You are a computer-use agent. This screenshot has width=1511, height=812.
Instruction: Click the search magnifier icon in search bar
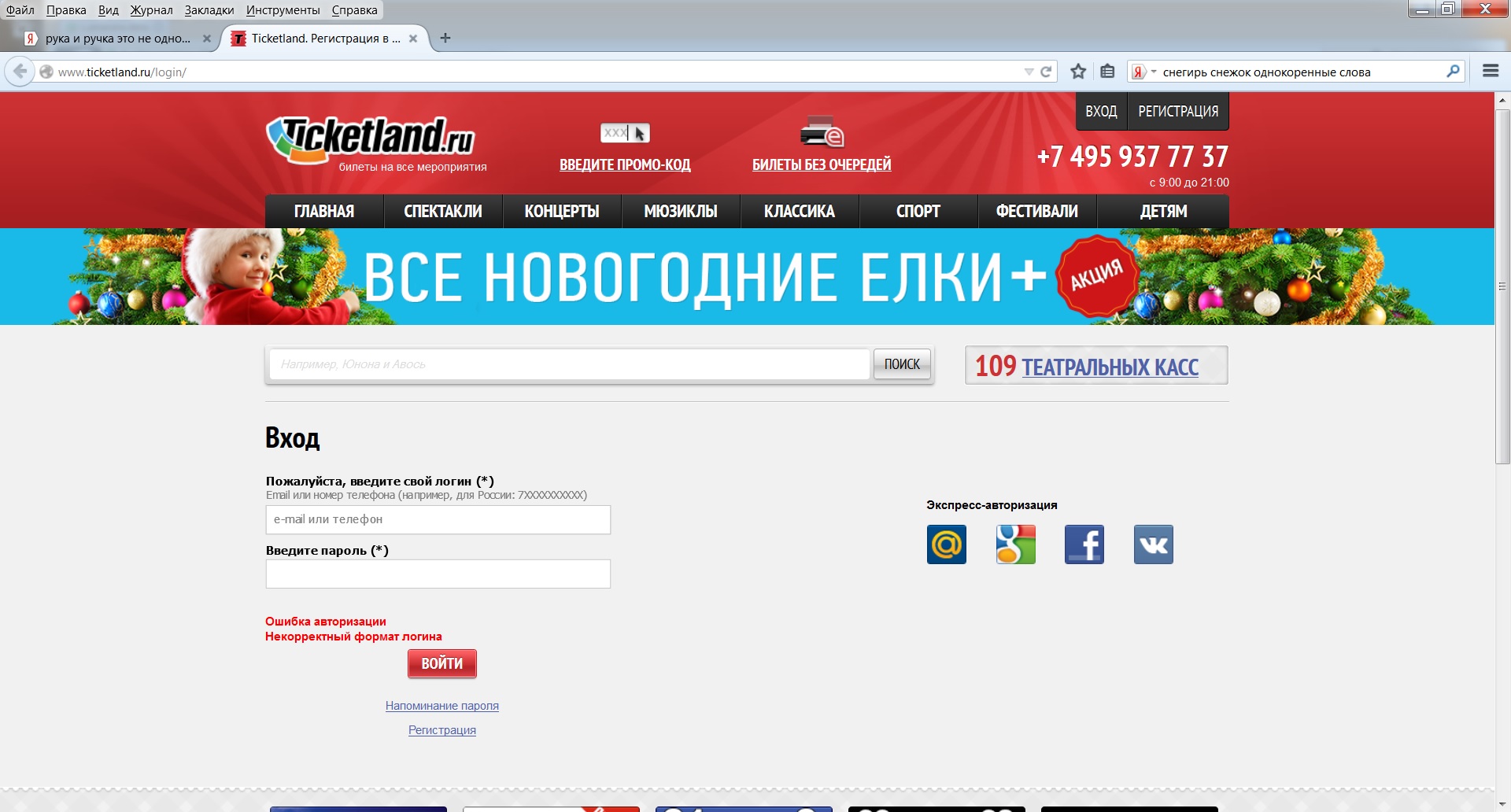point(1453,72)
